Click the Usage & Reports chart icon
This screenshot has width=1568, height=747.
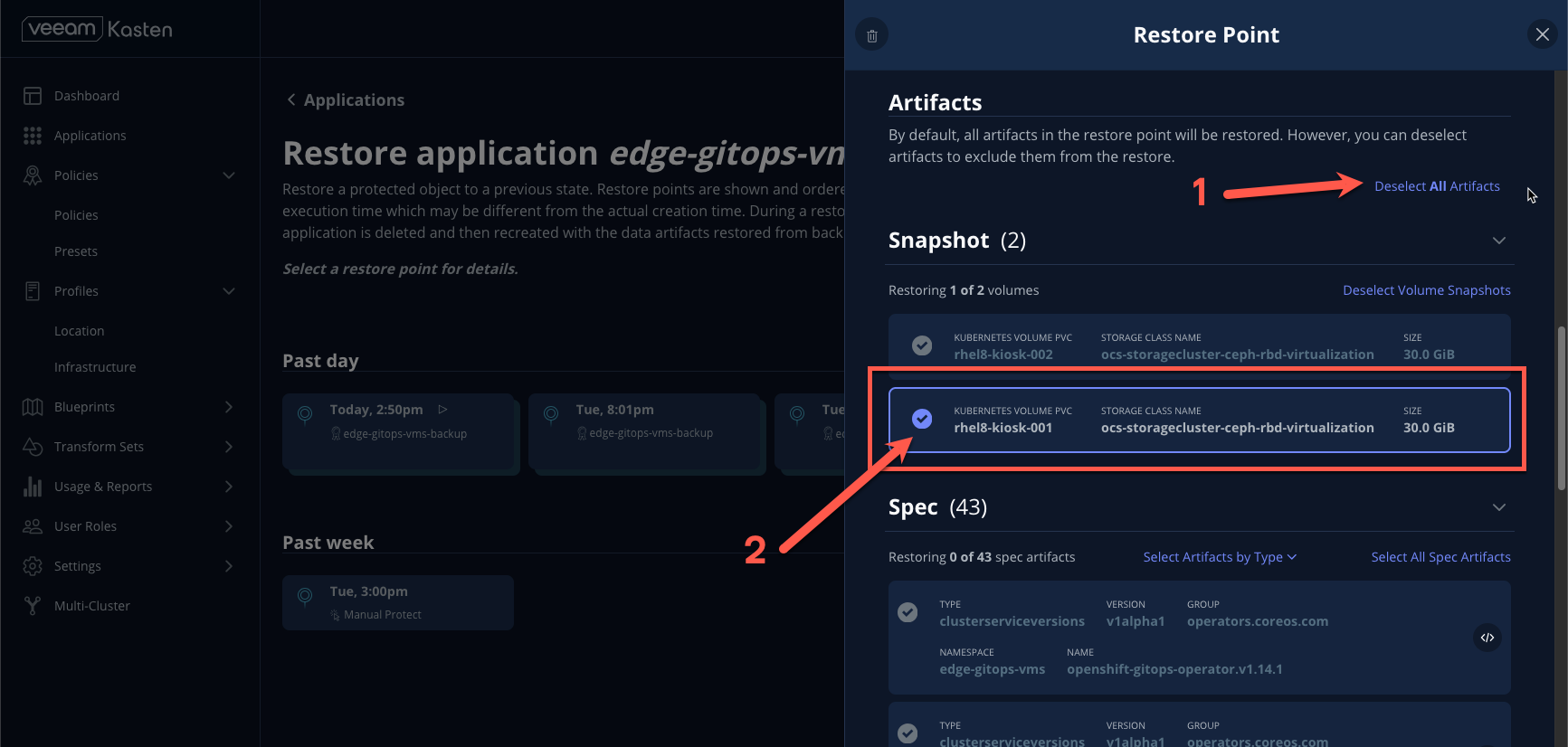(x=33, y=487)
